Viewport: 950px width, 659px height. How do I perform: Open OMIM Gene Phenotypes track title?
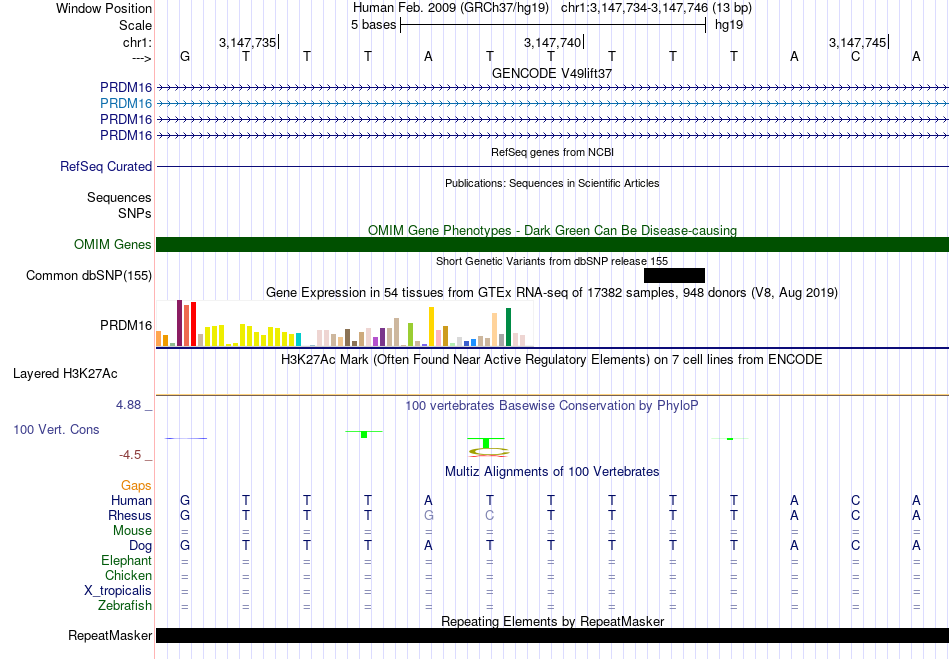point(552,230)
